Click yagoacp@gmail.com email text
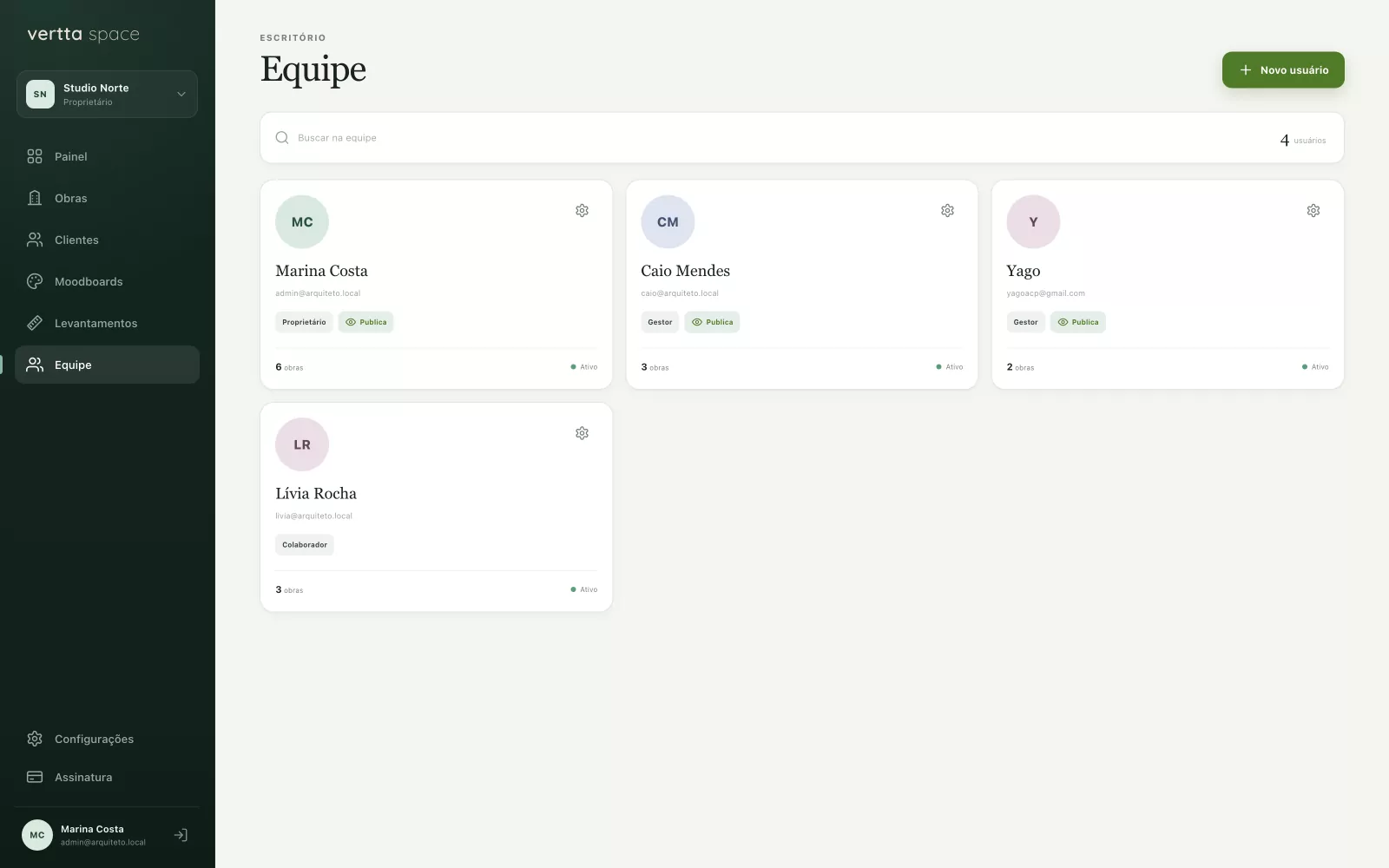Screen dimensions: 1389x868 point(1045,293)
